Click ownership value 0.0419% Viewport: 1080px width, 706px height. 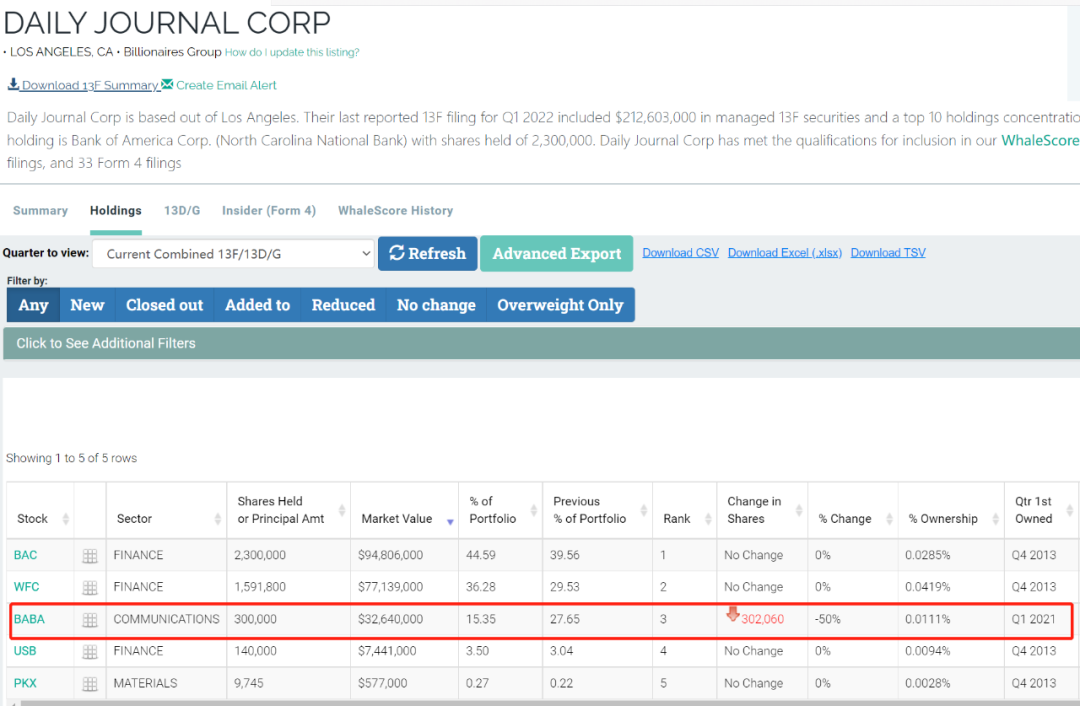coord(928,587)
